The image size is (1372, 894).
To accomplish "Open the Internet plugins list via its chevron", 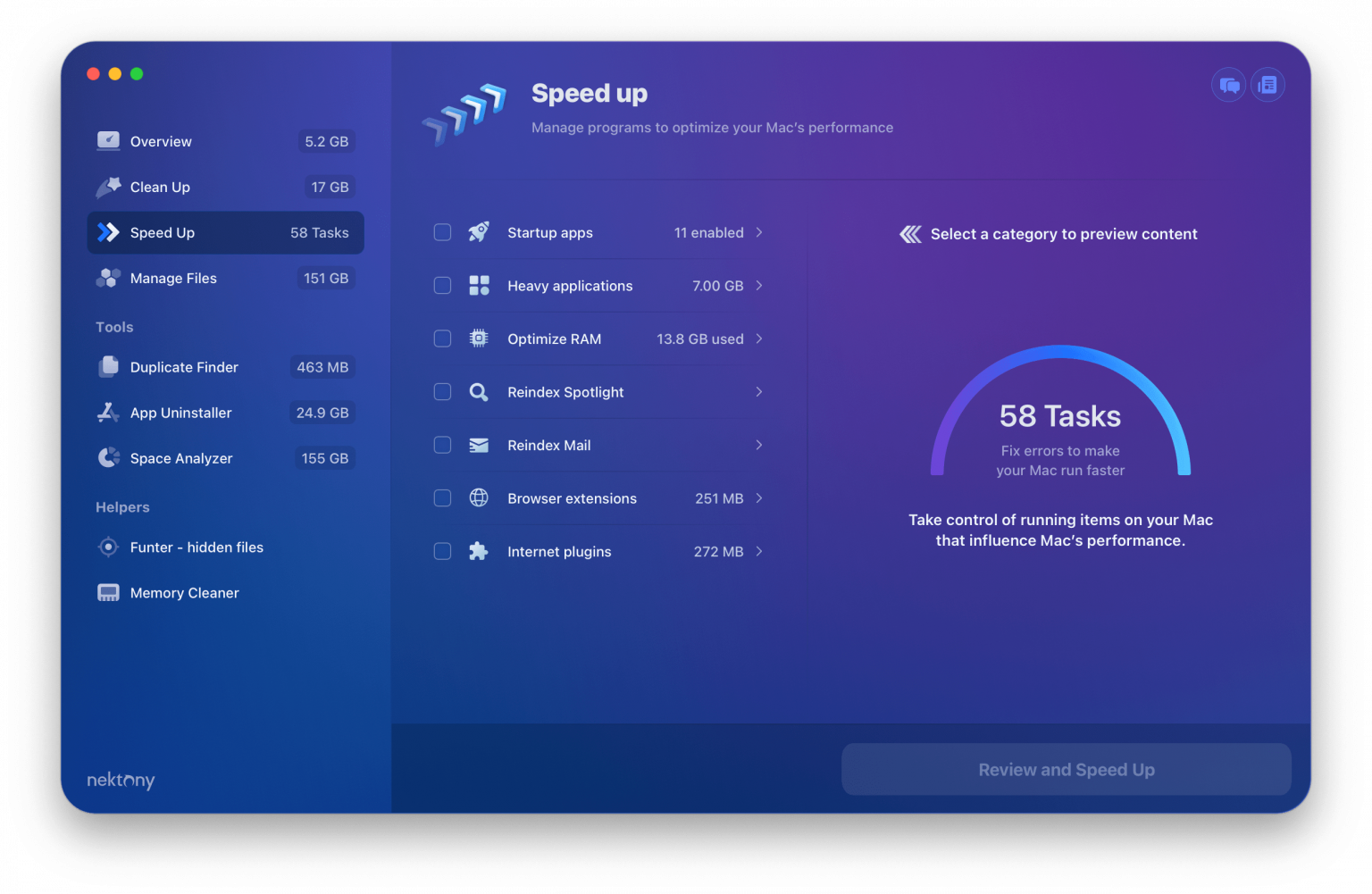I will pos(759,551).
